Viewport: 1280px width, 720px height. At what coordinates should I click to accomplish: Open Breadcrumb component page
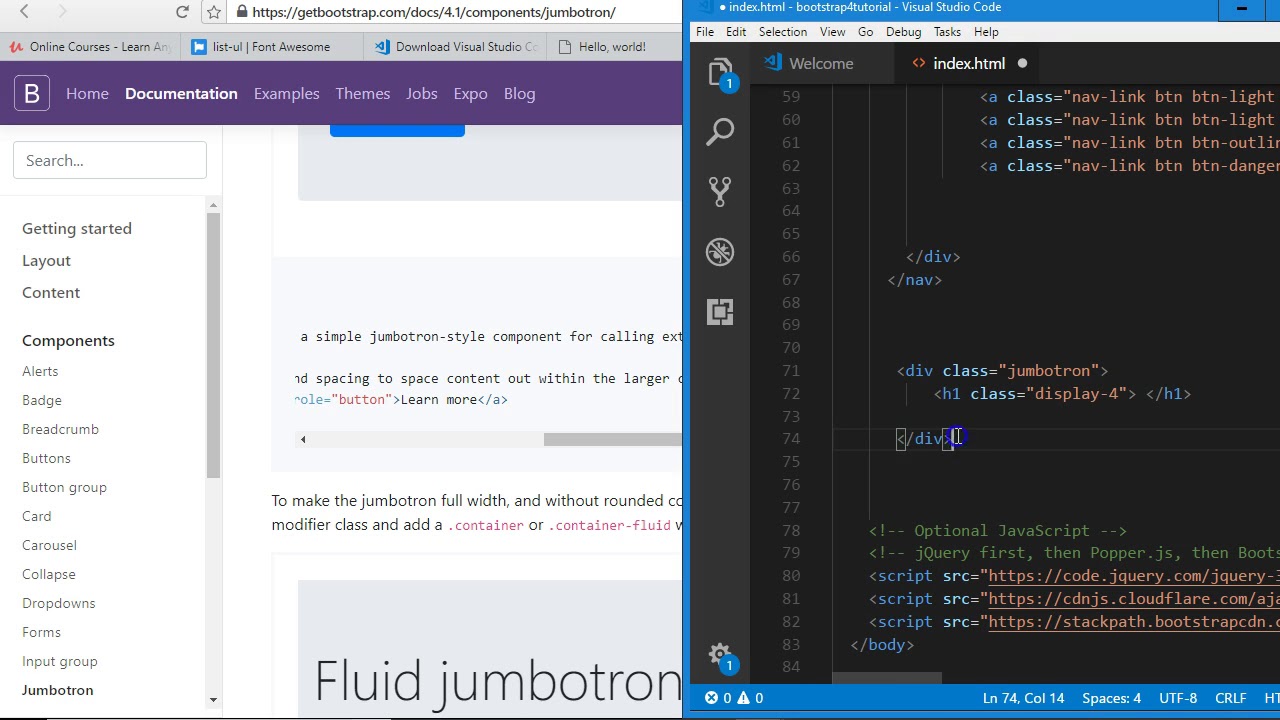(60, 429)
